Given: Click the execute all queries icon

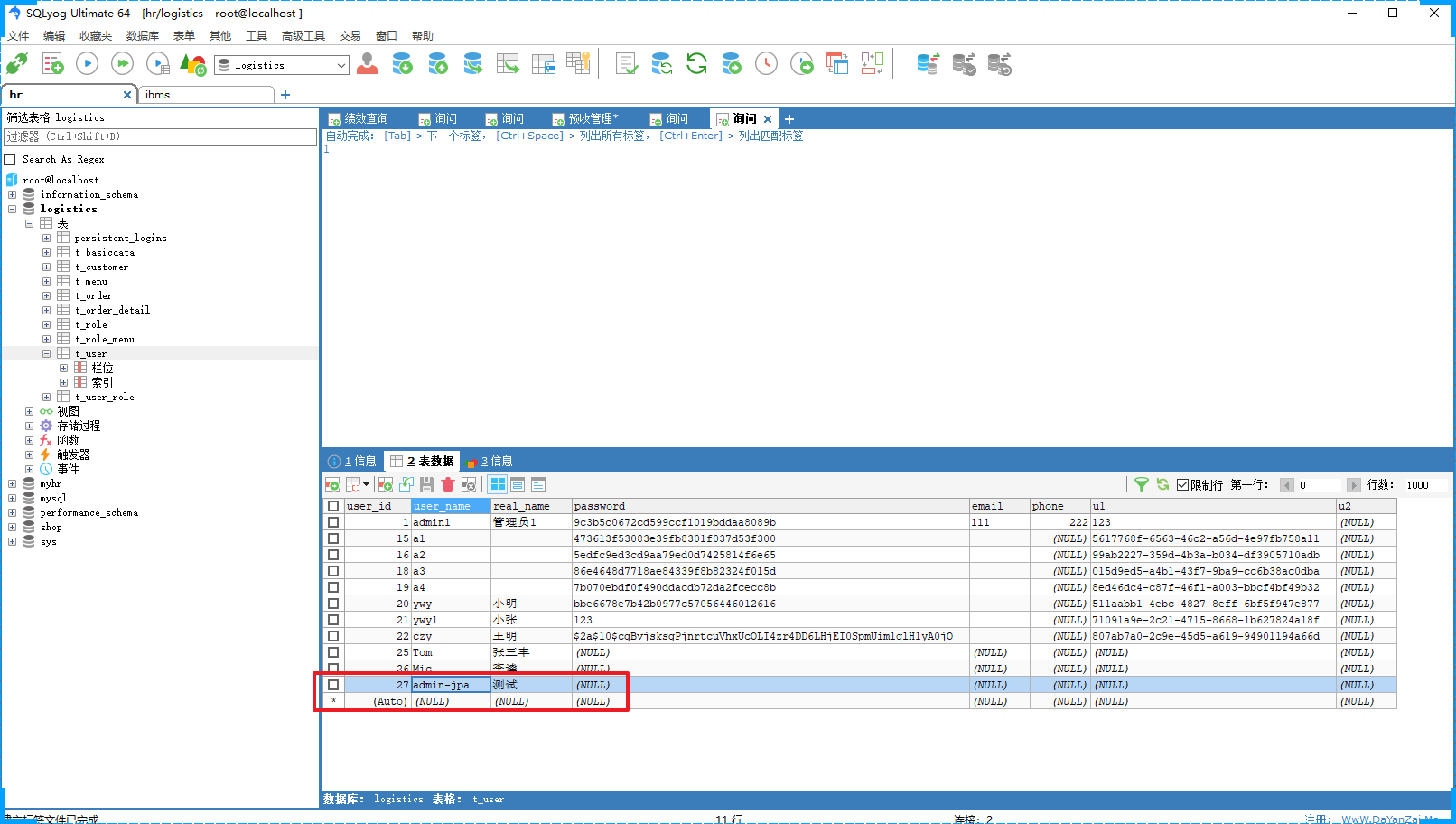Looking at the screenshot, I should point(123,63).
